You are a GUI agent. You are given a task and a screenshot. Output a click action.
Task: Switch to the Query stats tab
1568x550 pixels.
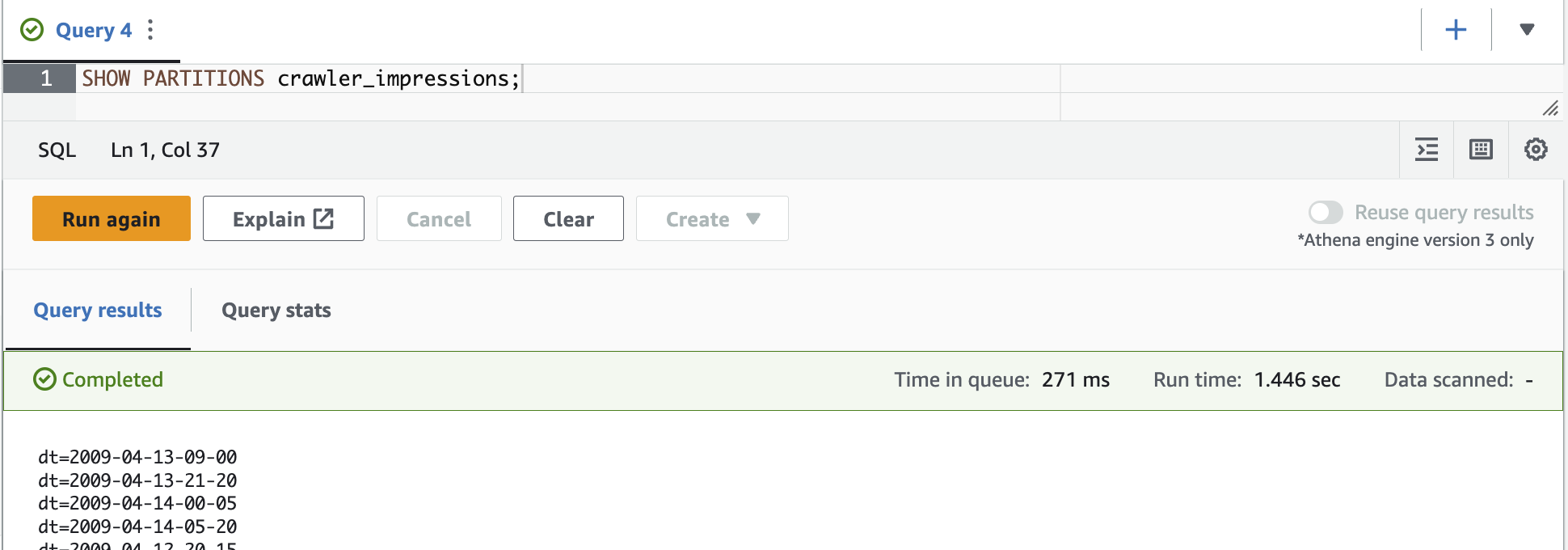tap(276, 311)
